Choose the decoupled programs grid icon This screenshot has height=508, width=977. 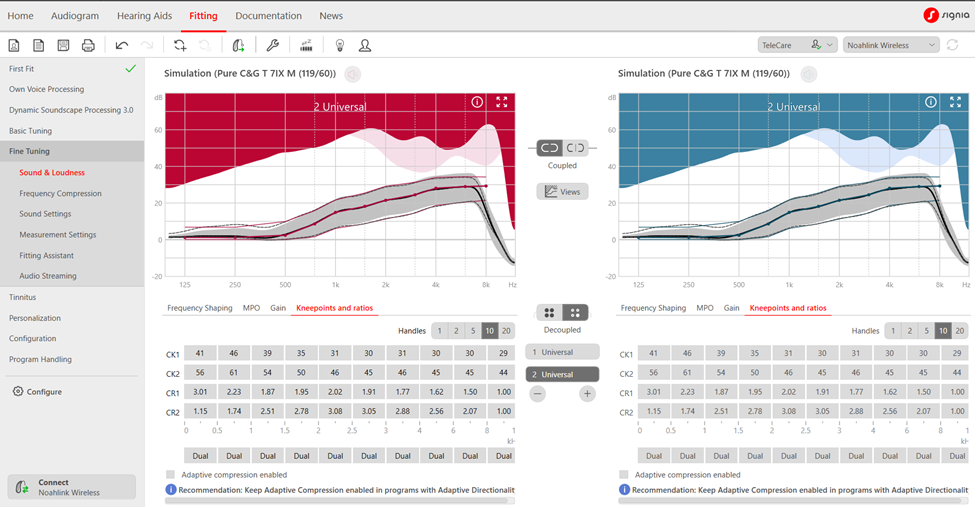pyautogui.click(x=575, y=312)
